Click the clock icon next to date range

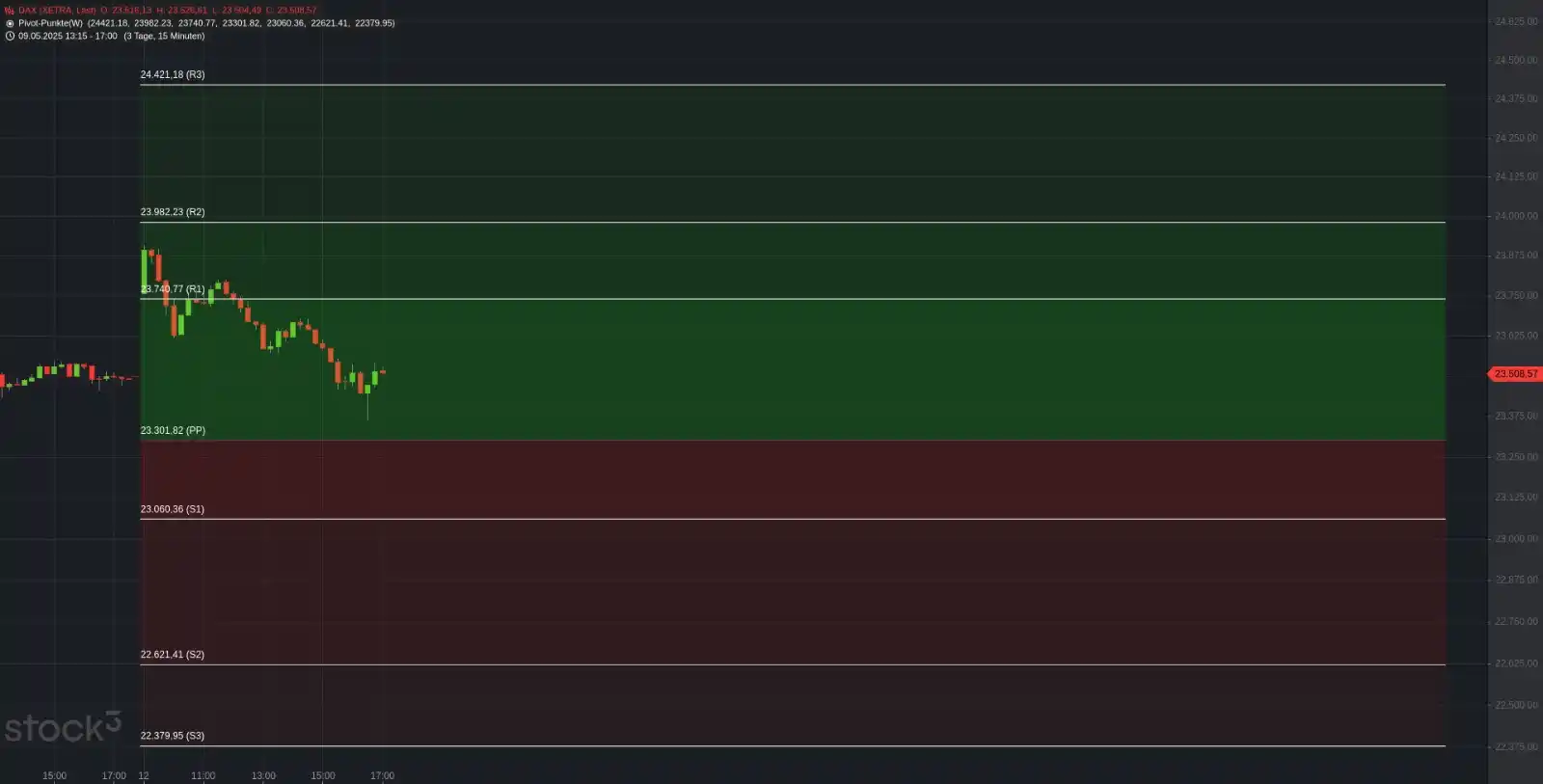tap(10, 36)
